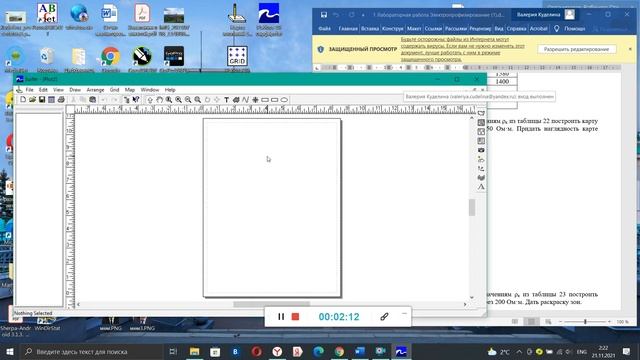Viewport: 640px width, 360px height.
Task: Open the Draw menu in Surfer
Action: 75,90
